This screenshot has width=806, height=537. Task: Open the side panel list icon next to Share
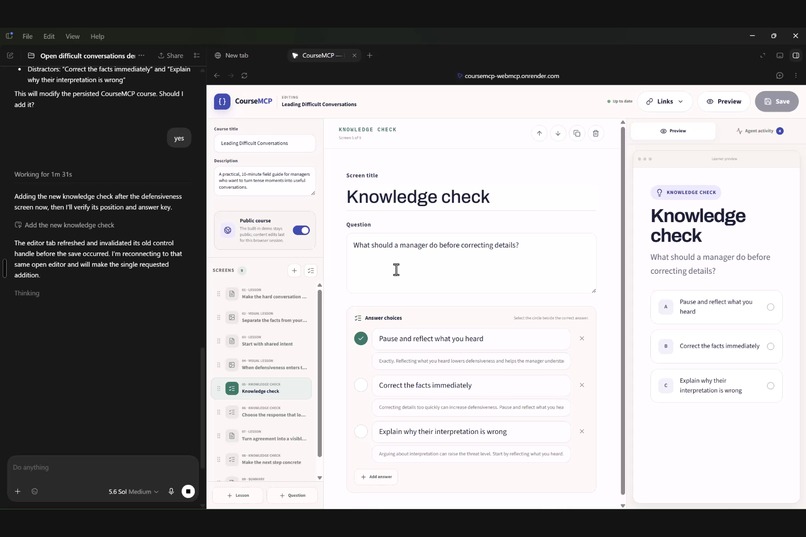coord(196,55)
